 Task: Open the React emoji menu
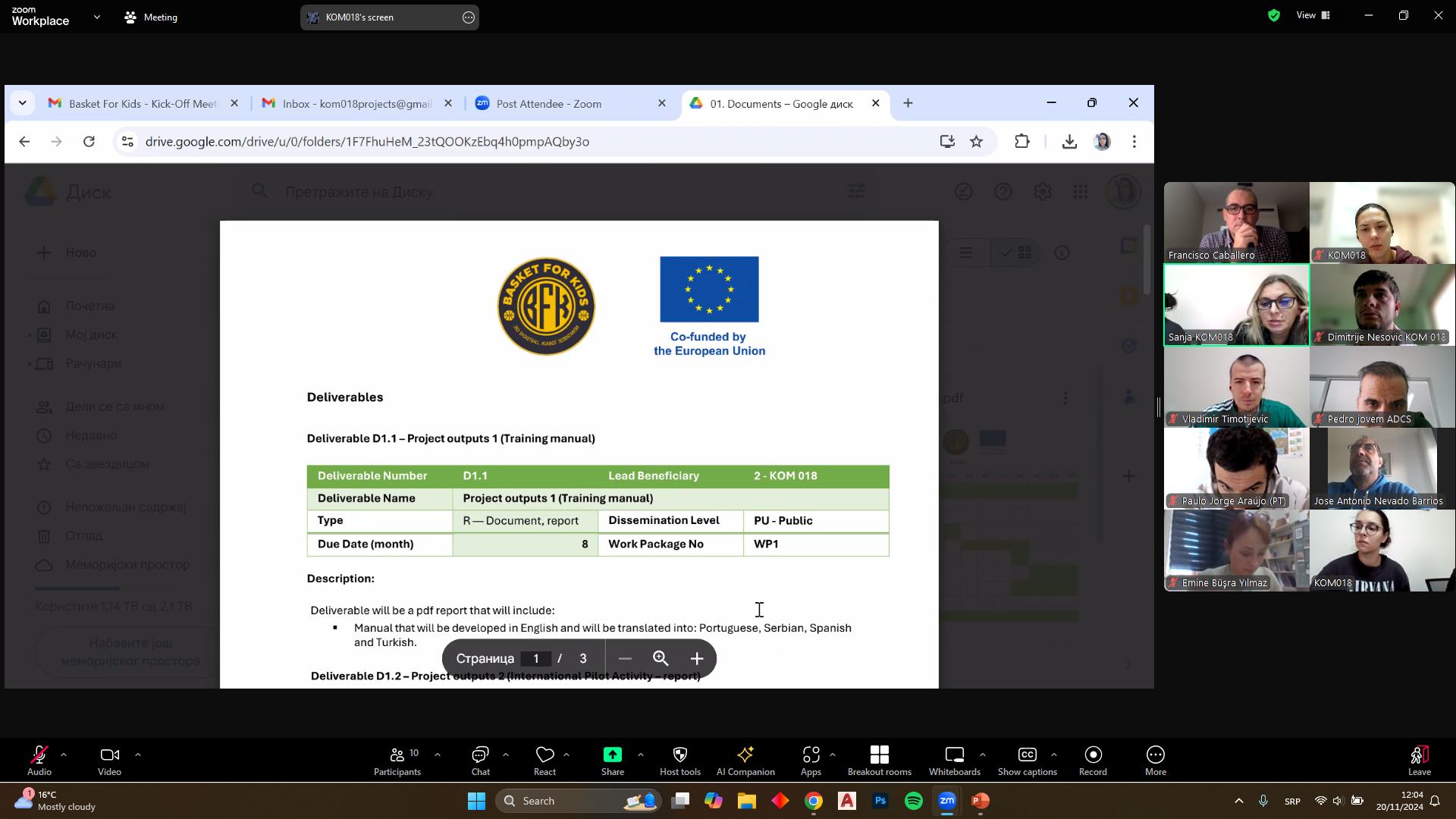pos(544,761)
